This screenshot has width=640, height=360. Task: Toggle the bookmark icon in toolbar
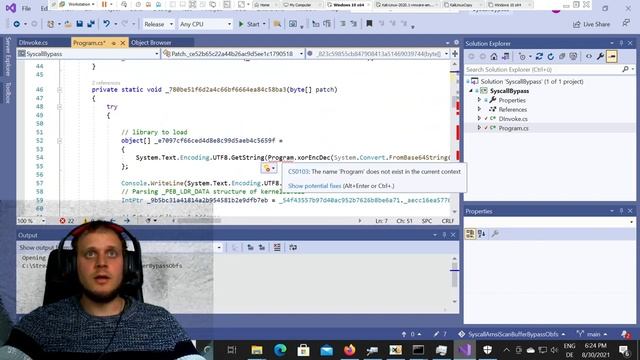[369, 24]
